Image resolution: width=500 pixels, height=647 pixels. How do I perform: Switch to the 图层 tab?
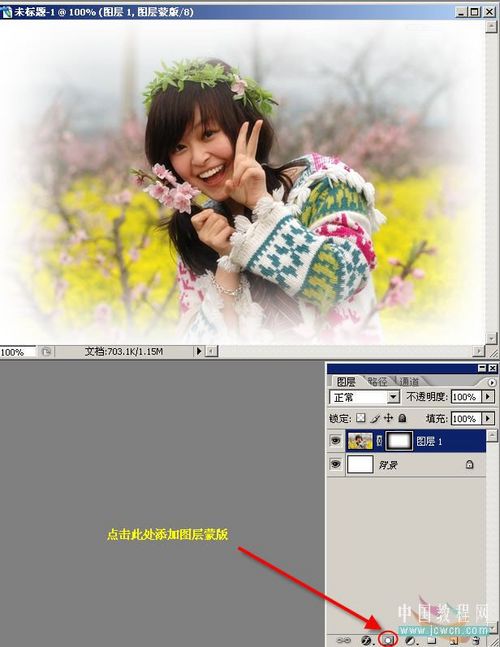[x=346, y=381]
